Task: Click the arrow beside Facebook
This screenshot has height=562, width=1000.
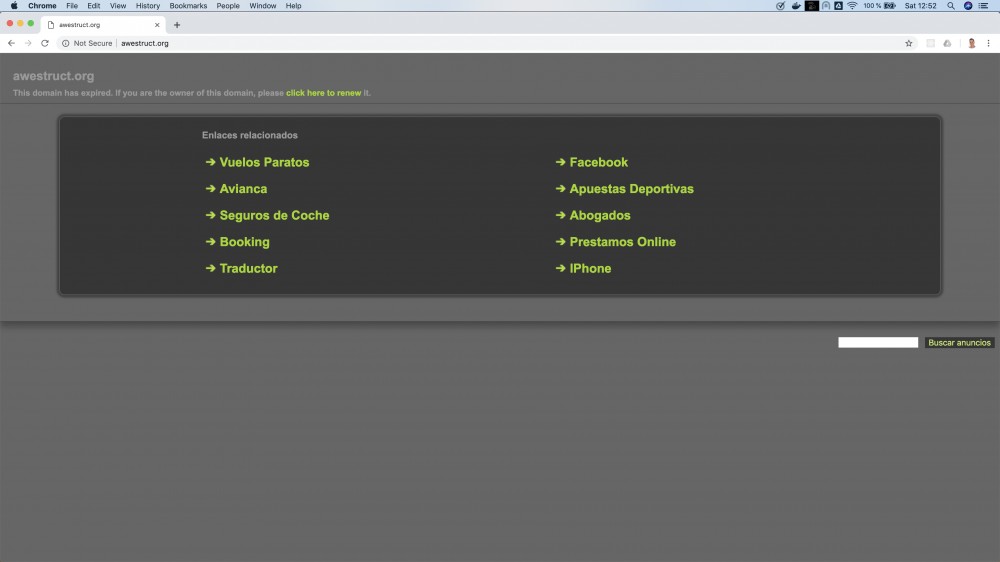Action: 560,162
